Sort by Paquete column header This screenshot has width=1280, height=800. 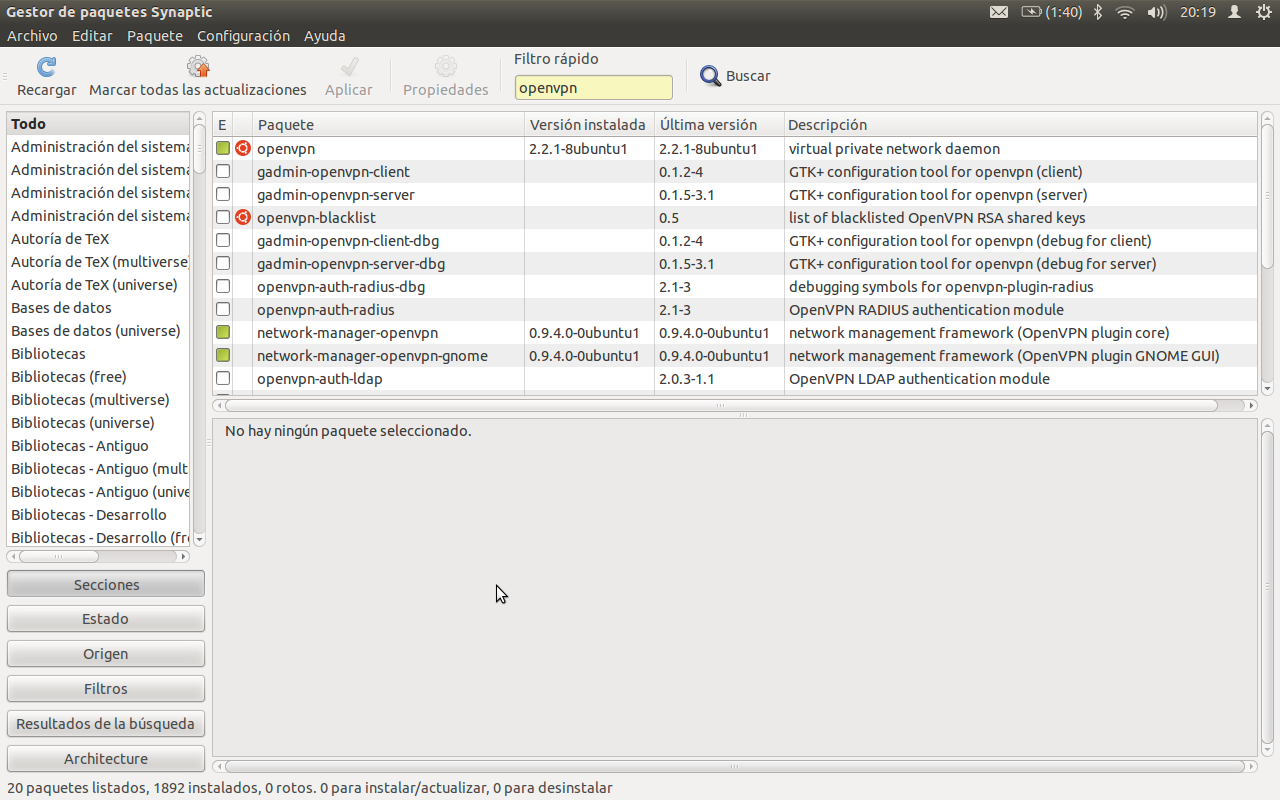tap(388, 125)
